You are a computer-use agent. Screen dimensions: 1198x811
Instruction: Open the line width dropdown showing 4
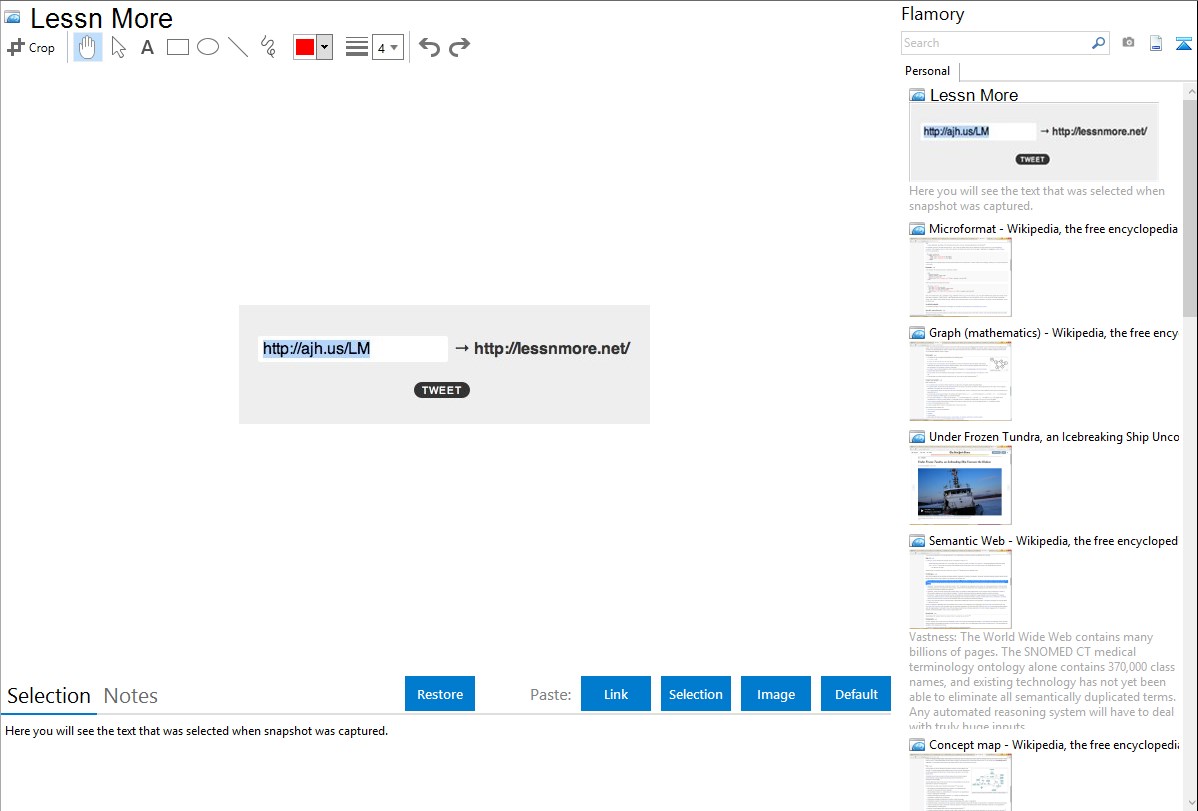click(387, 47)
